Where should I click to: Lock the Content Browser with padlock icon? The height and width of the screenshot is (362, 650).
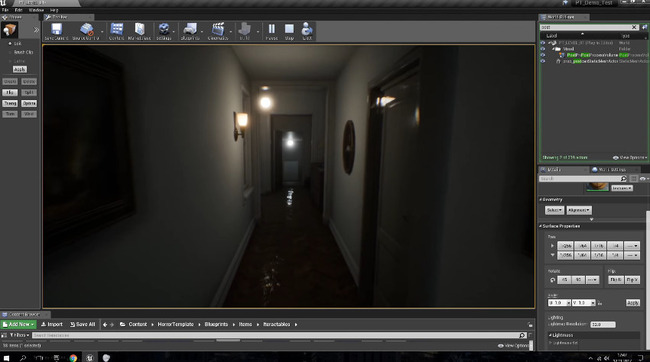tap(530, 324)
